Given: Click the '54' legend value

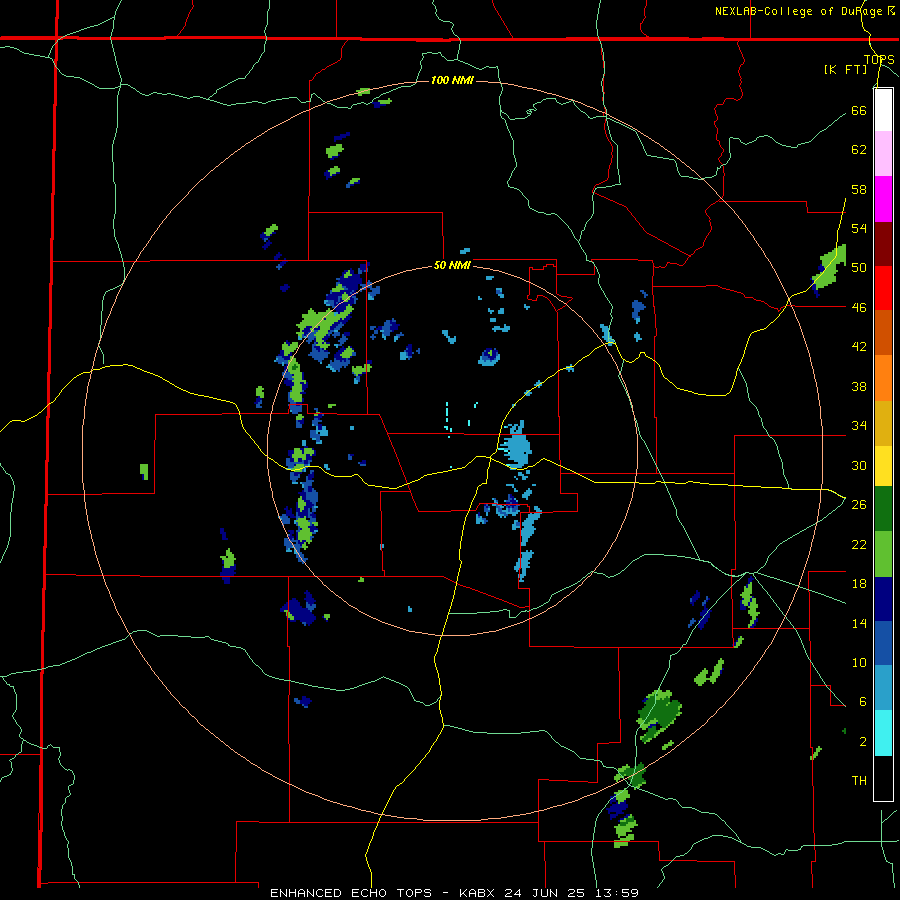Looking at the screenshot, I should tap(859, 228).
